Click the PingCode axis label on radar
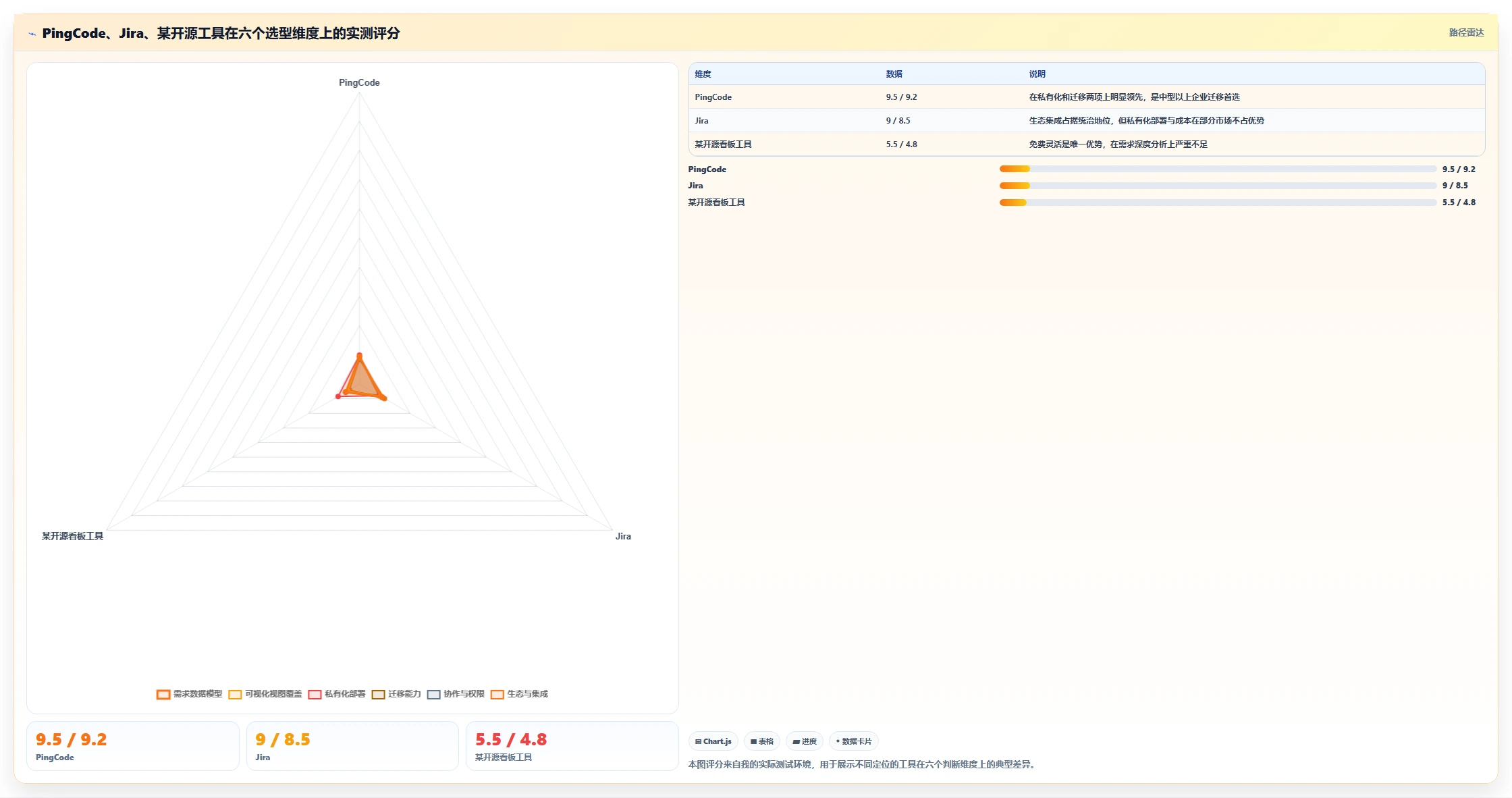1512x798 pixels. click(x=359, y=82)
